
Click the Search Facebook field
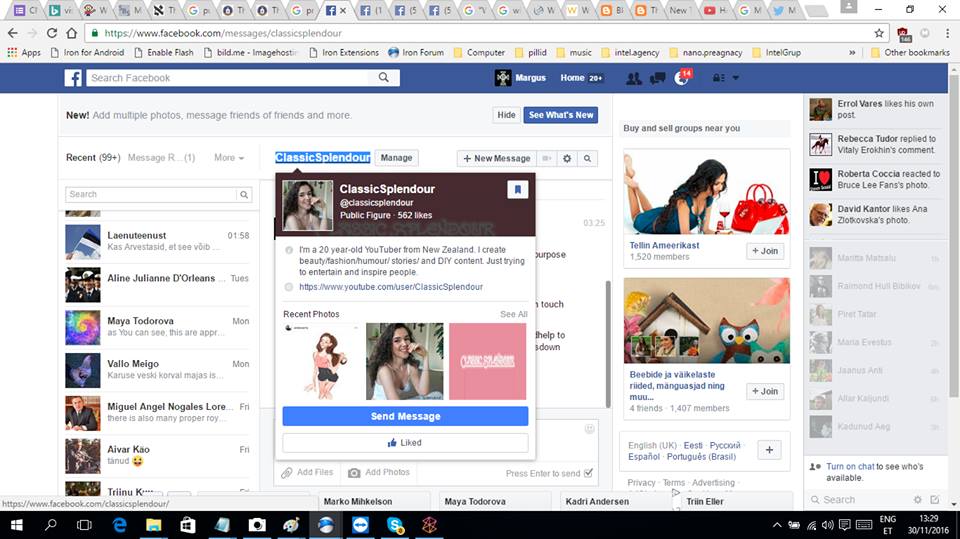[228, 78]
